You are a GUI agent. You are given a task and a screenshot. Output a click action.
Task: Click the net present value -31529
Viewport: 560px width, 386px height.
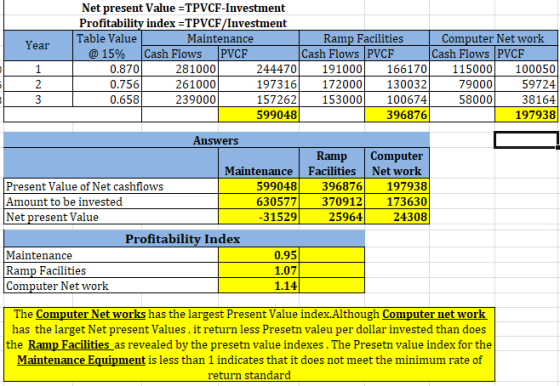(x=259, y=217)
